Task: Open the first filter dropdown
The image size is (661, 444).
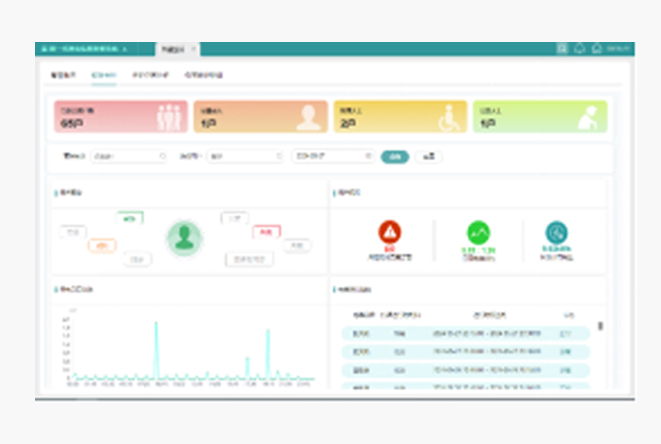Action: pyautogui.click(x=129, y=156)
